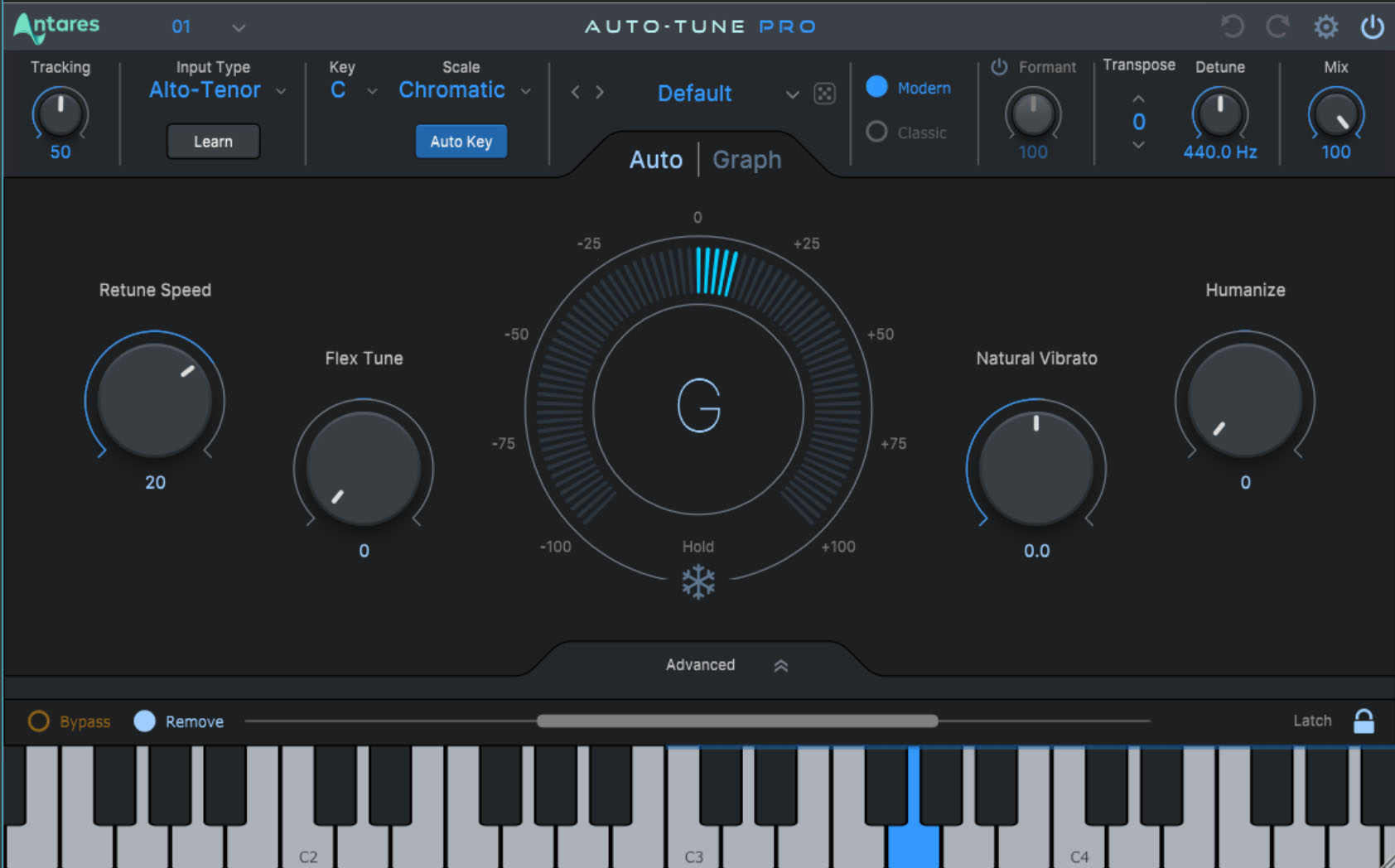The image size is (1395, 868).
Task: Click the highlighted blue piano key
Action: pyautogui.click(x=914, y=845)
